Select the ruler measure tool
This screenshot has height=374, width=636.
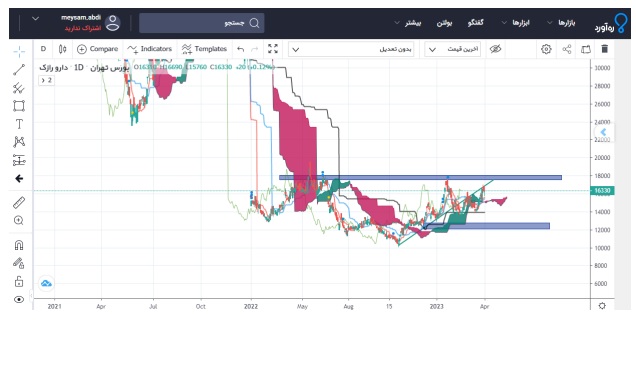click(x=19, y=202)
